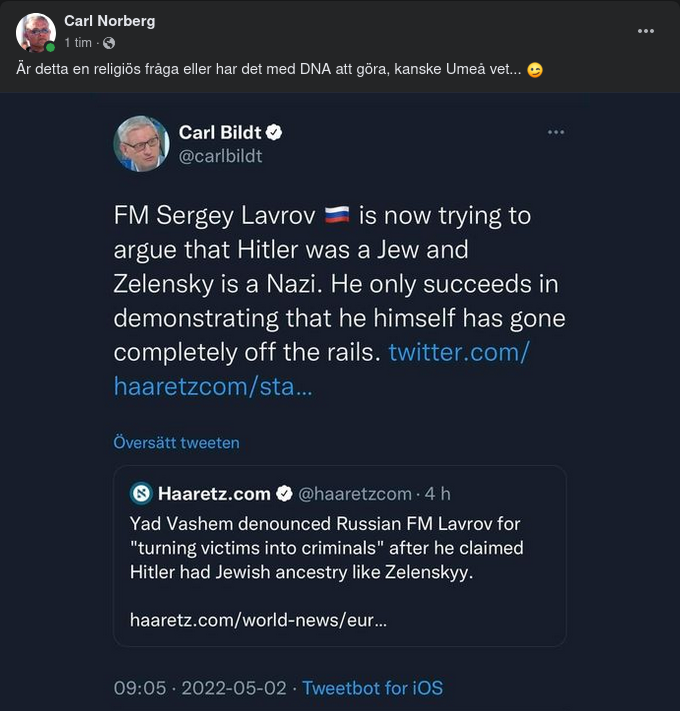Open Carl Norberg's profile name link
Screen dimensions: 680x711
(x=109, y=21)
